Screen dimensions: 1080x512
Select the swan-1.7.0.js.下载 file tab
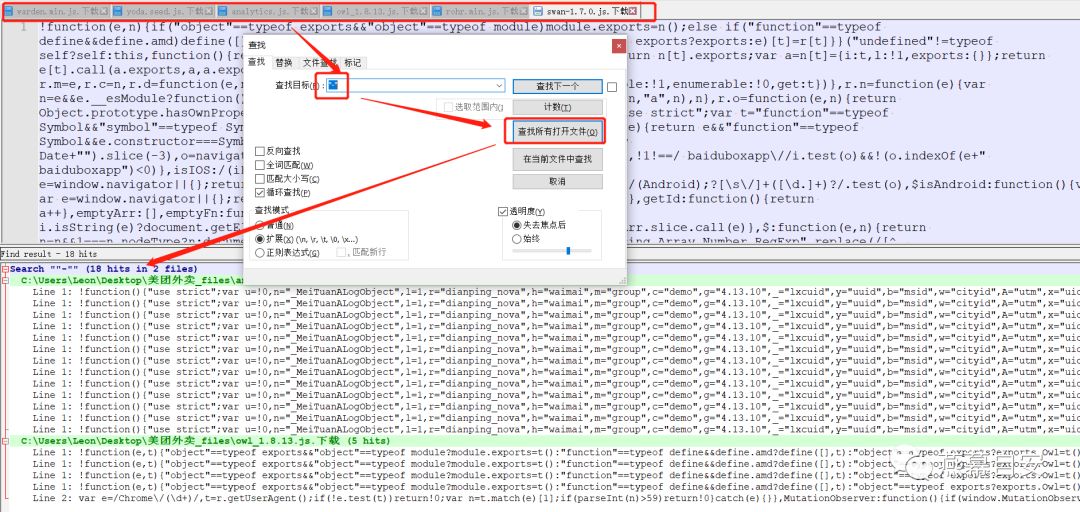pos(585,11)
